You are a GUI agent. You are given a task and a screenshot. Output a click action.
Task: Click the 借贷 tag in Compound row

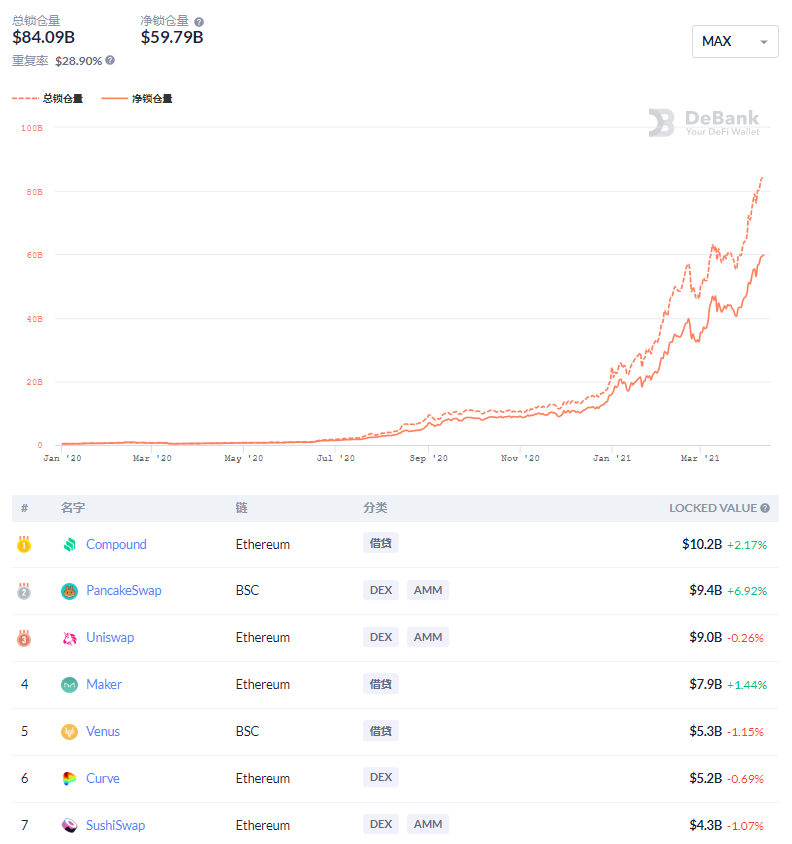(381, 543)
